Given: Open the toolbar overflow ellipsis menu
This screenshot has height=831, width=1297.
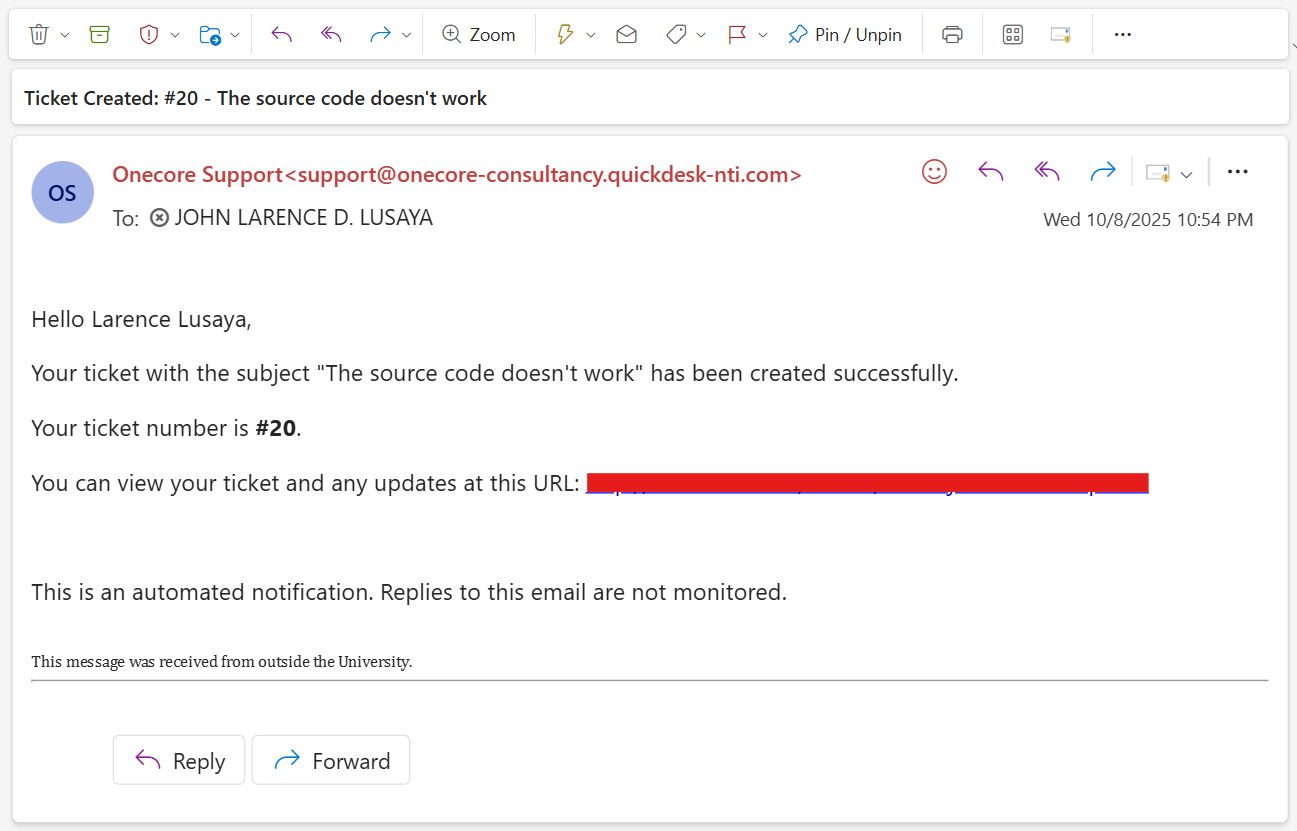Looking at the screenshot, I should pos(1121,33).
